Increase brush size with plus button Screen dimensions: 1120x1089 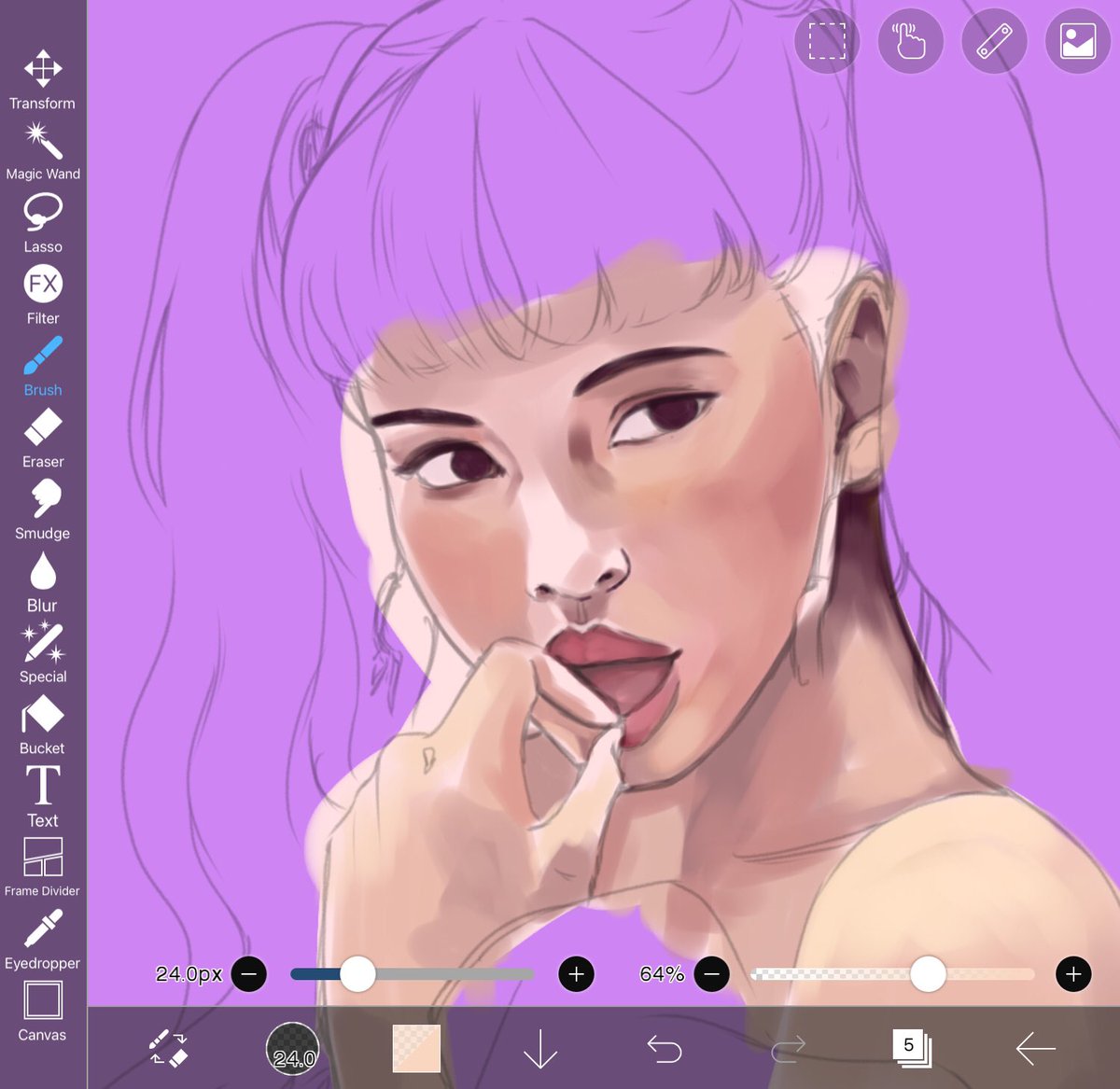tap(576, 974)
